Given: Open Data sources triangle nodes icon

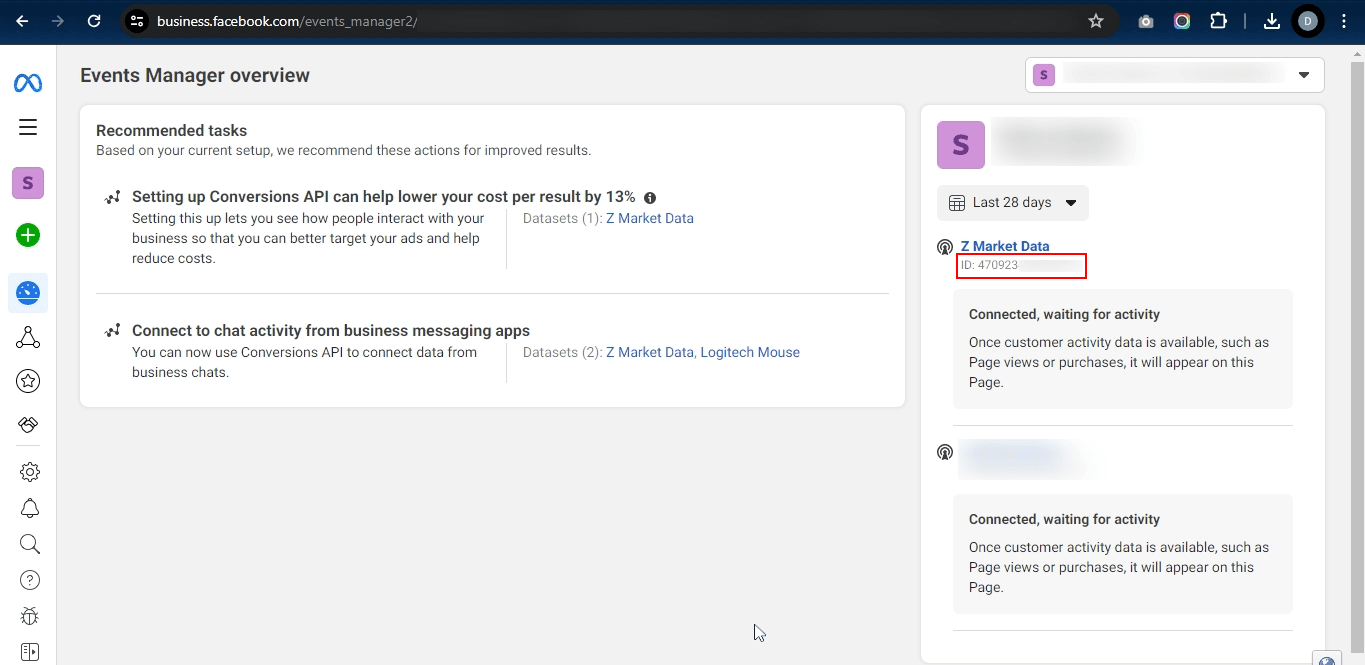Looking at the screenshot, I should [x=28, y=338].
